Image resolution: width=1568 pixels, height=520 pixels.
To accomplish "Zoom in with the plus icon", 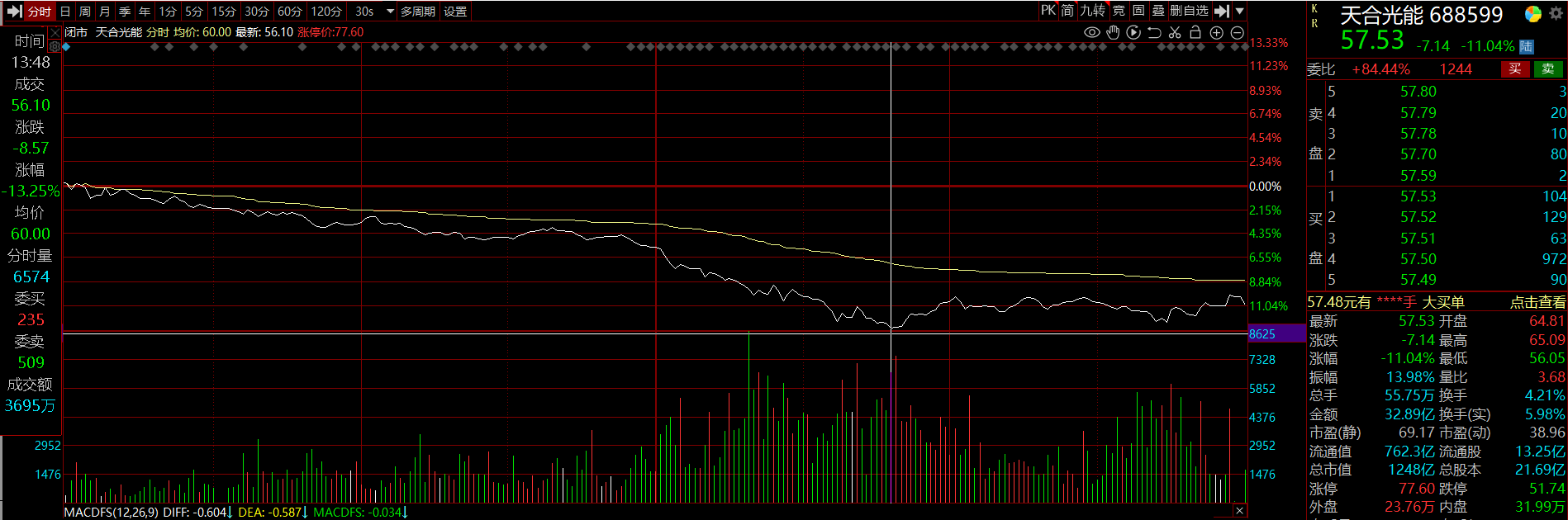I will [x=1216, y=32].
